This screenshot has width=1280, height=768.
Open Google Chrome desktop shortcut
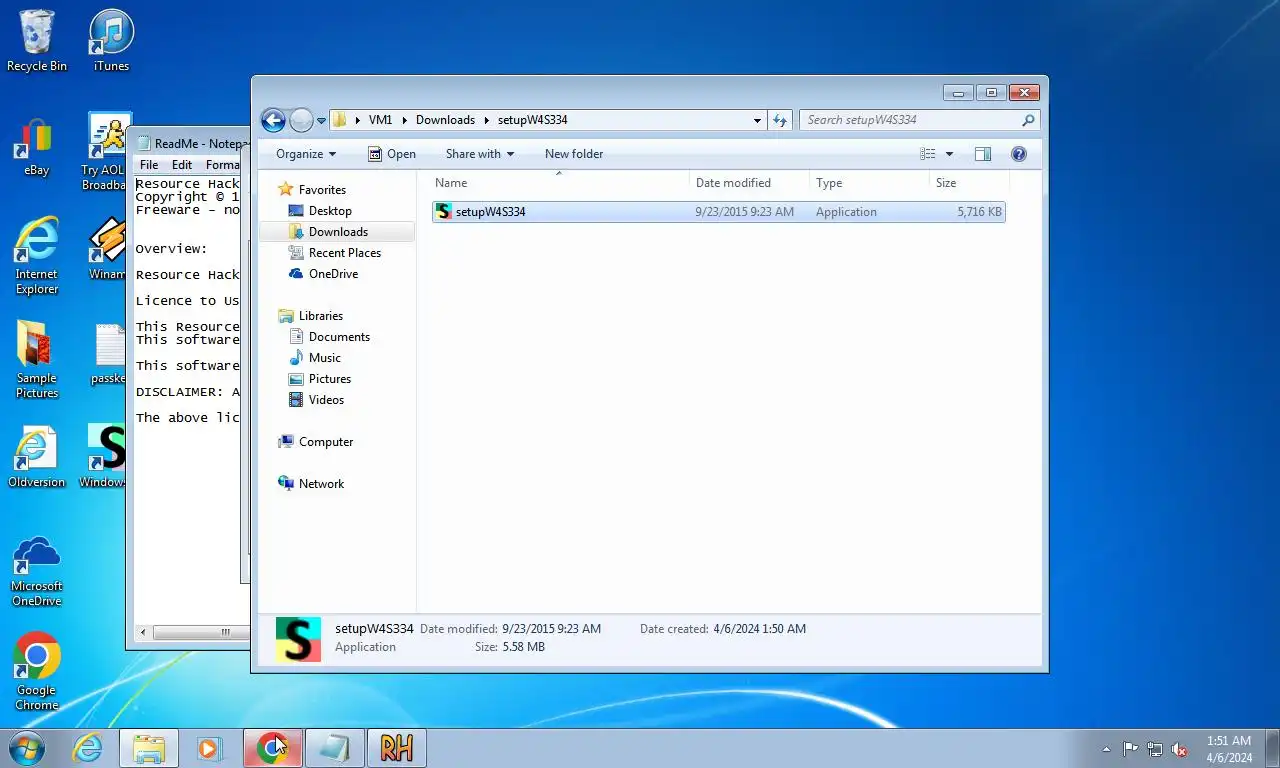(x=37, y=671)
